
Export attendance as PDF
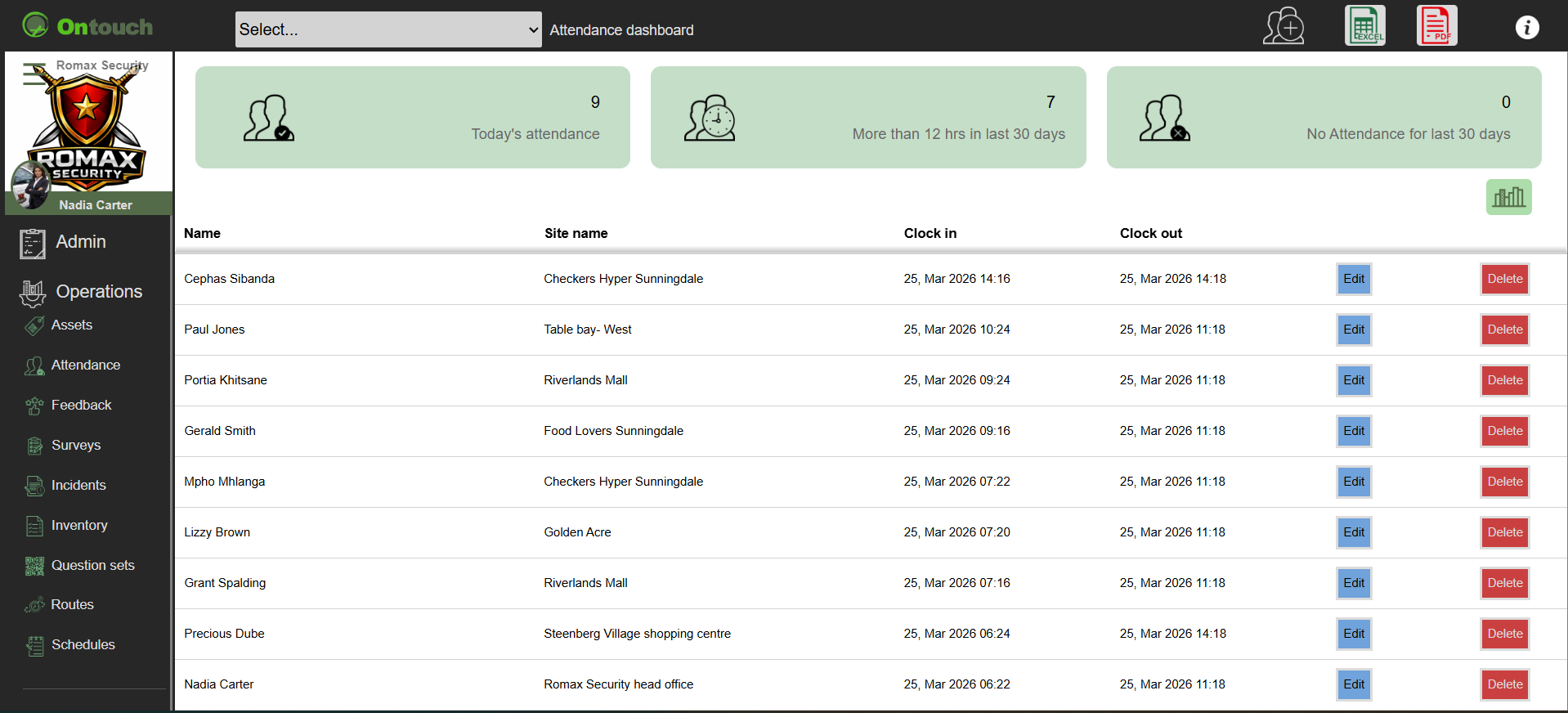[1436, 26]
